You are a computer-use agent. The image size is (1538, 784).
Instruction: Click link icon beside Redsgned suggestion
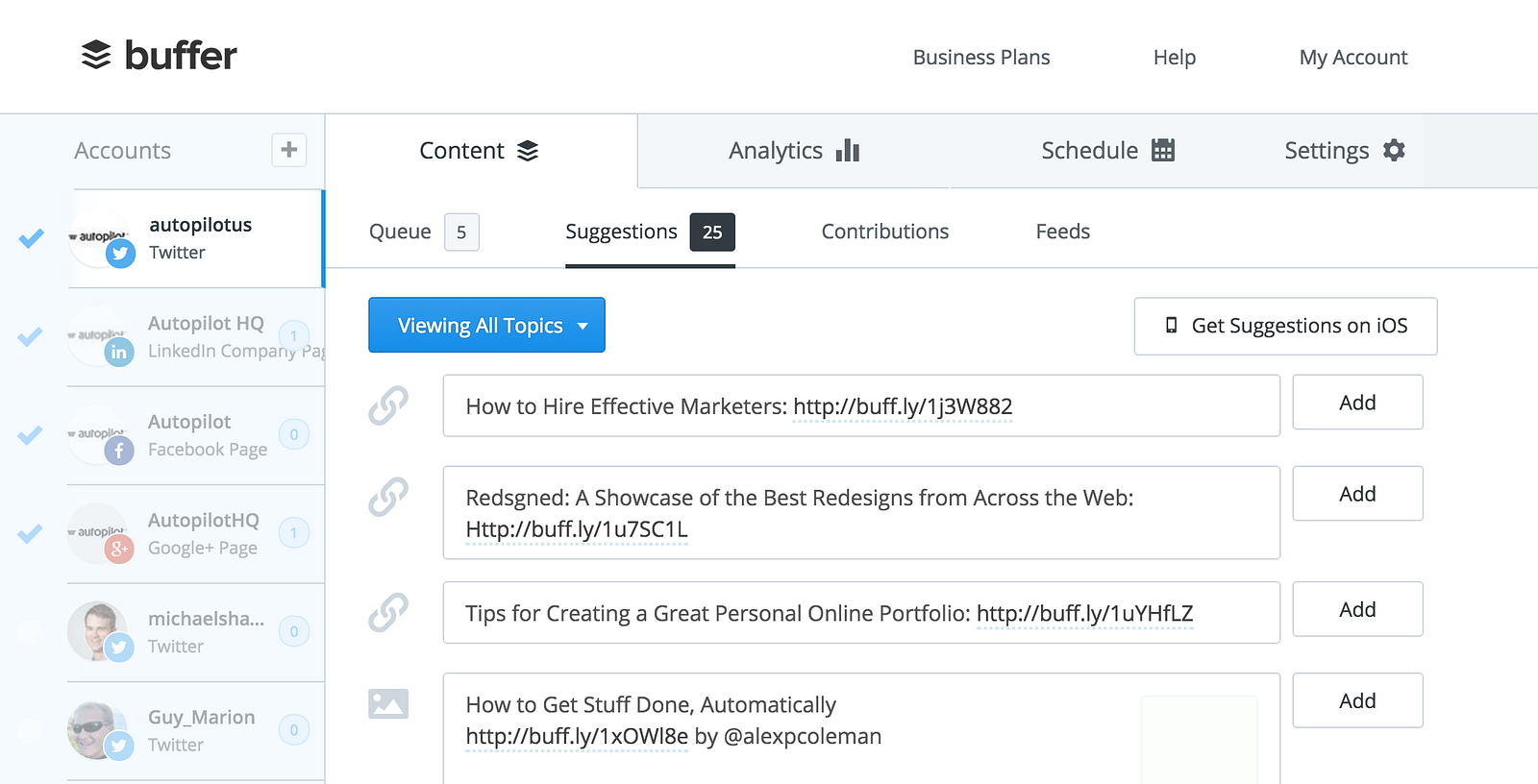pyautogui.click(x=388, y=497)
